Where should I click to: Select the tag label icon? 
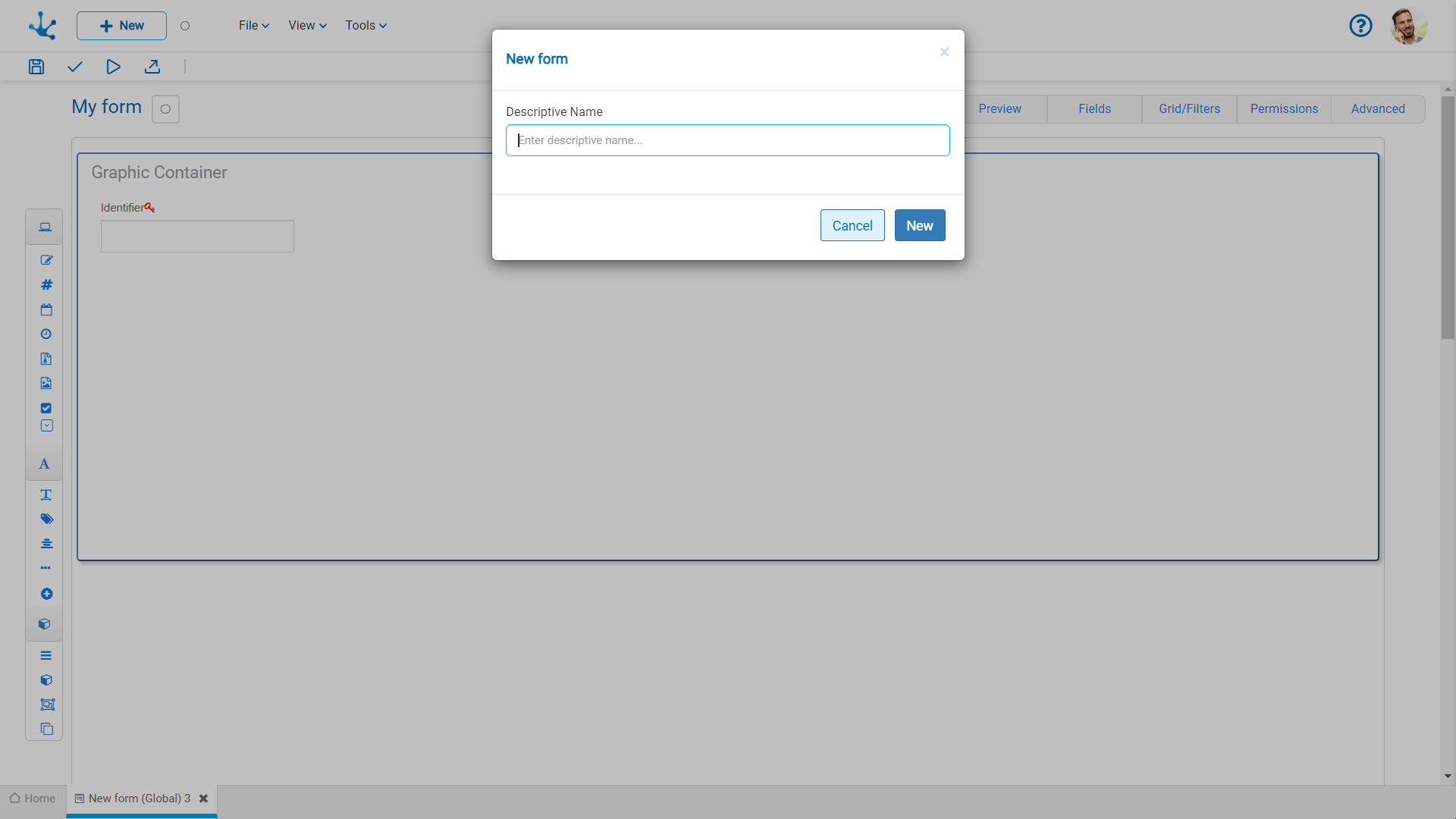[x=46, y=519]
